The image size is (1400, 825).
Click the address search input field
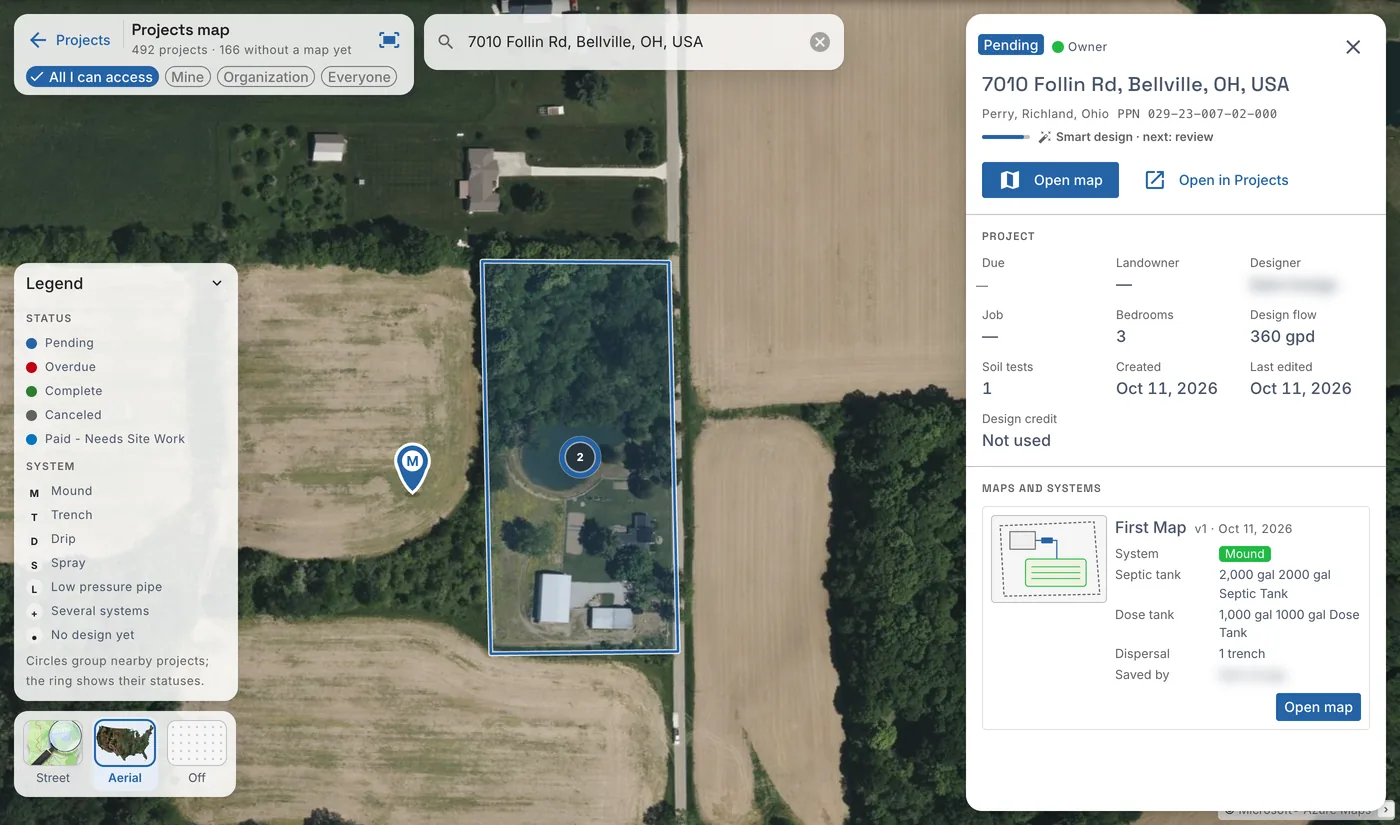634,42
